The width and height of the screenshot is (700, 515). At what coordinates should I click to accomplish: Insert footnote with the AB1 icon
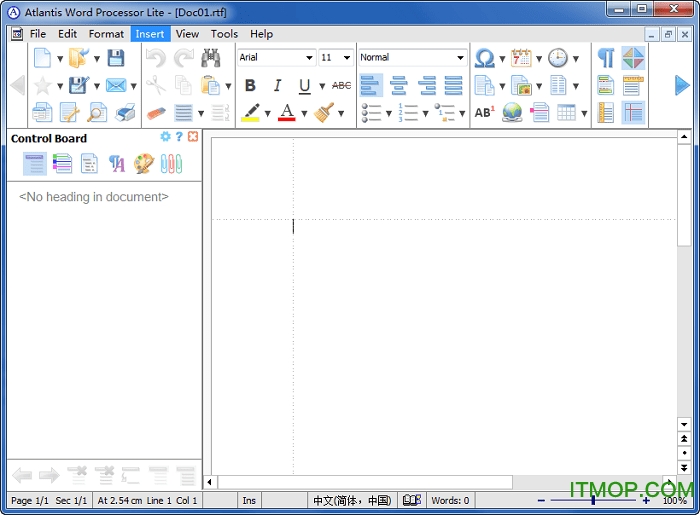click(484, 112)
